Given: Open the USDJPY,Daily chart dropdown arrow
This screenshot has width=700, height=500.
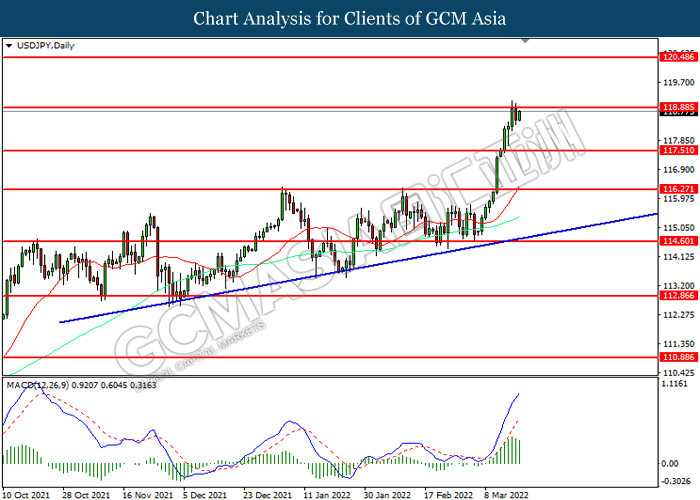Looking at the screenshot, I should click(x=9, y=46).
